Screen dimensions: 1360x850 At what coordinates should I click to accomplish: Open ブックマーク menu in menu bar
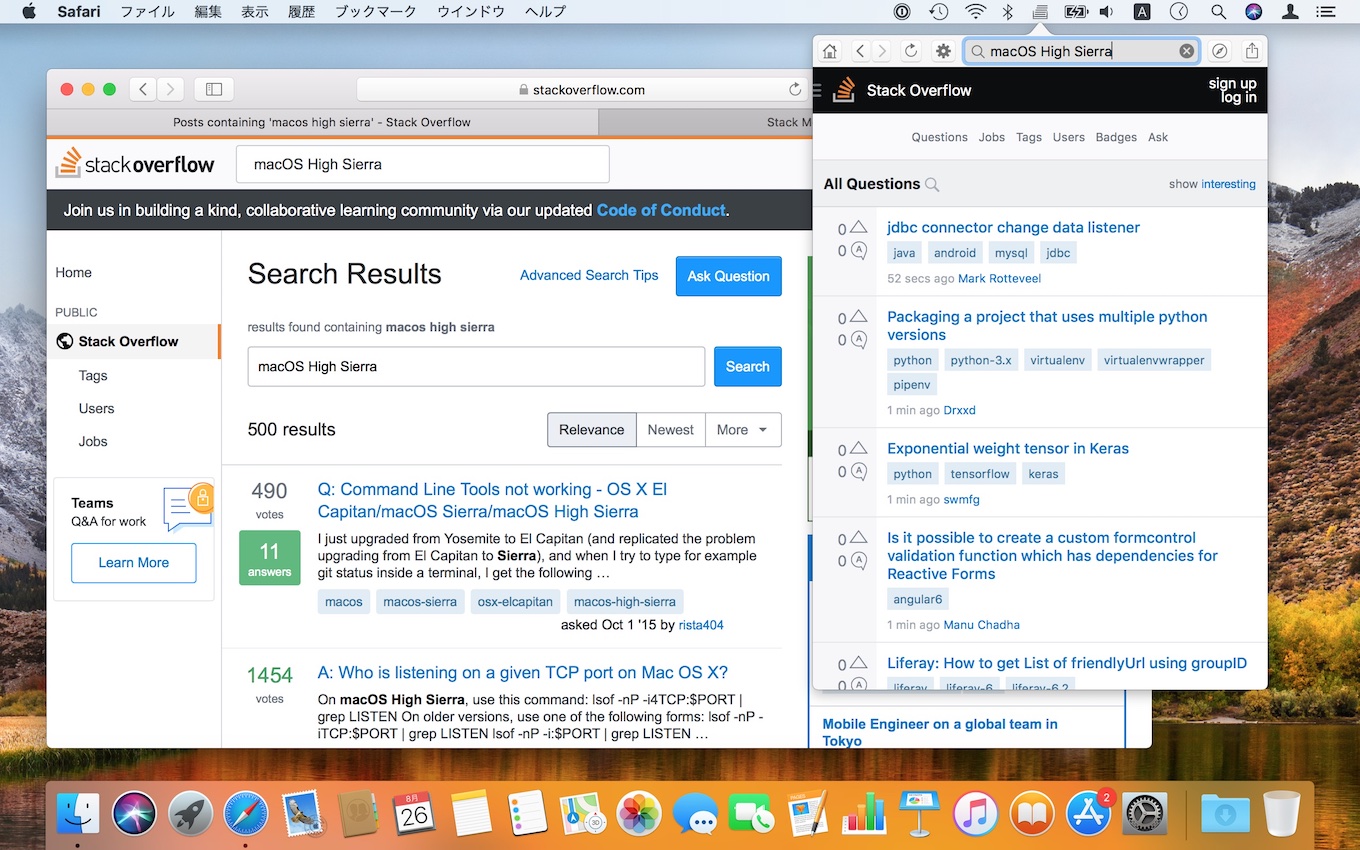point(377,12)
